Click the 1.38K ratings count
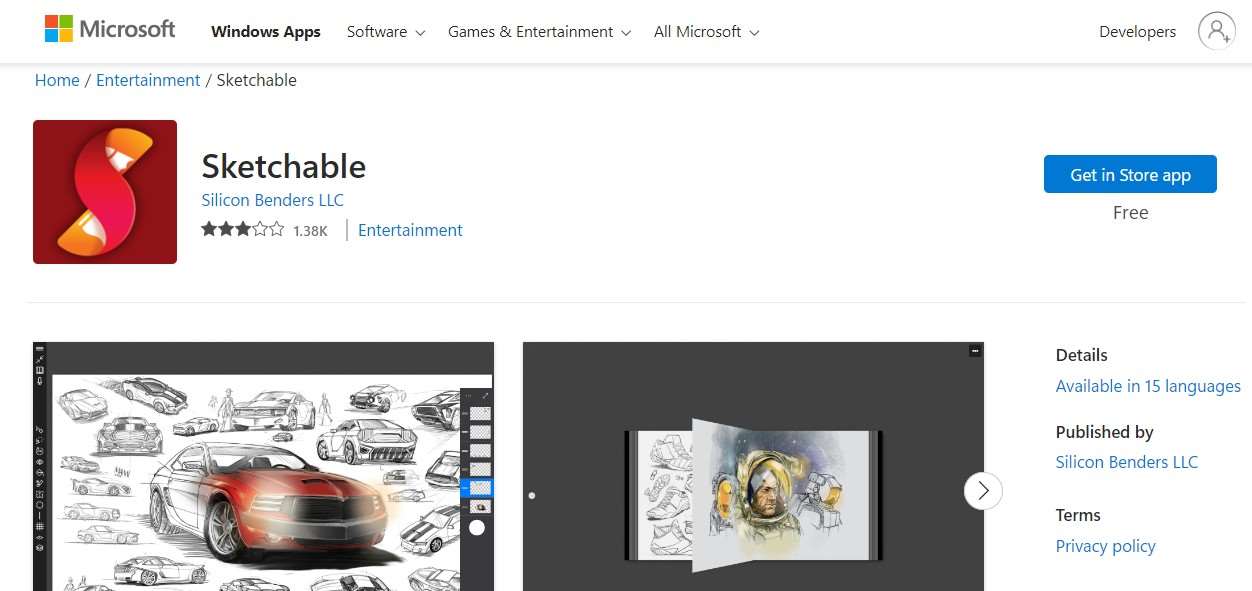Image resolution: width=1252 pixels, height=591 pixels. 310,231
